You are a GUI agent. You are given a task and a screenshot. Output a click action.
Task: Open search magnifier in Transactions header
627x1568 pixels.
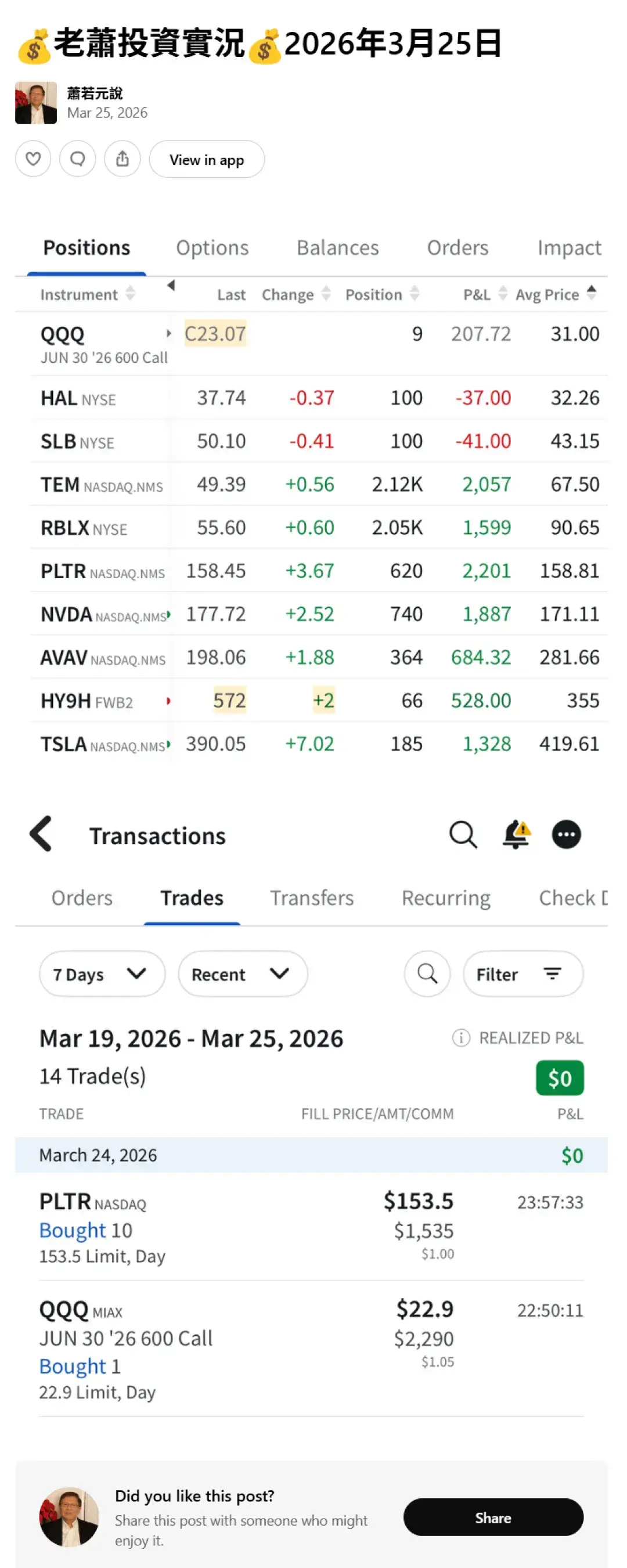click(463, 835)
